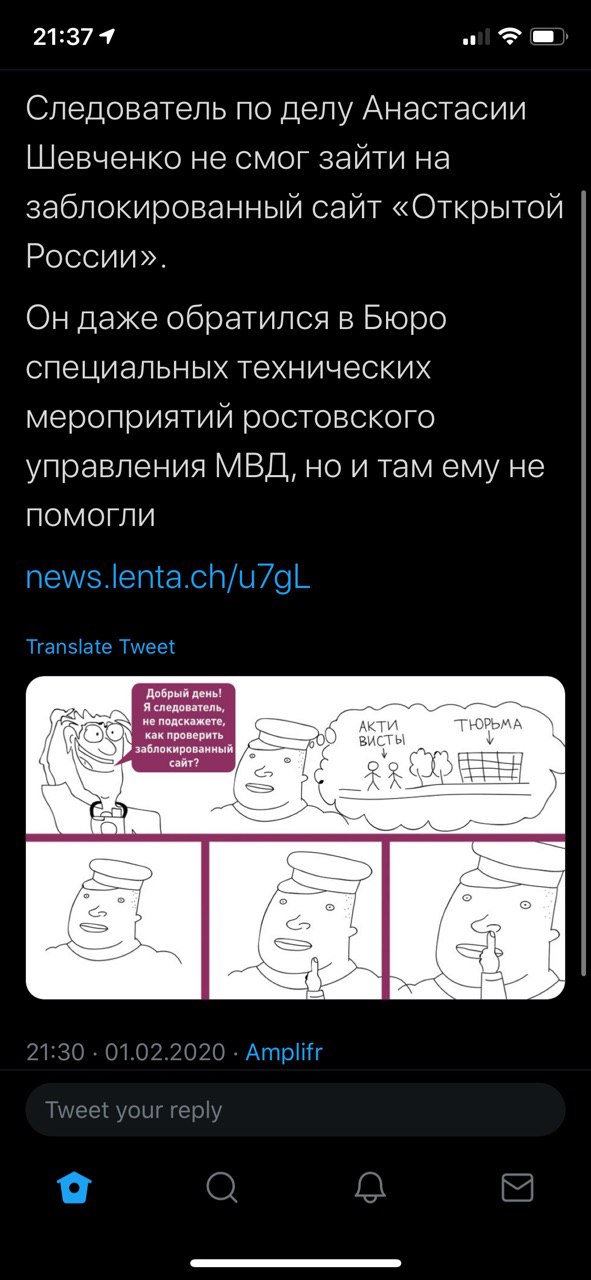Image resolution: width=591 pixels, height=1280 pixels.
Task: Open the Notifications bell tab
Action: click(370, 1187)
